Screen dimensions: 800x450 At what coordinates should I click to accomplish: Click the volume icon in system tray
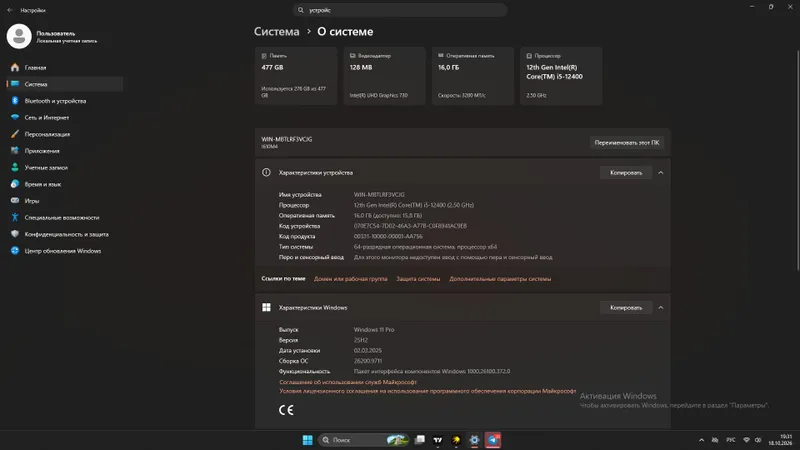[x=758, y=440]
